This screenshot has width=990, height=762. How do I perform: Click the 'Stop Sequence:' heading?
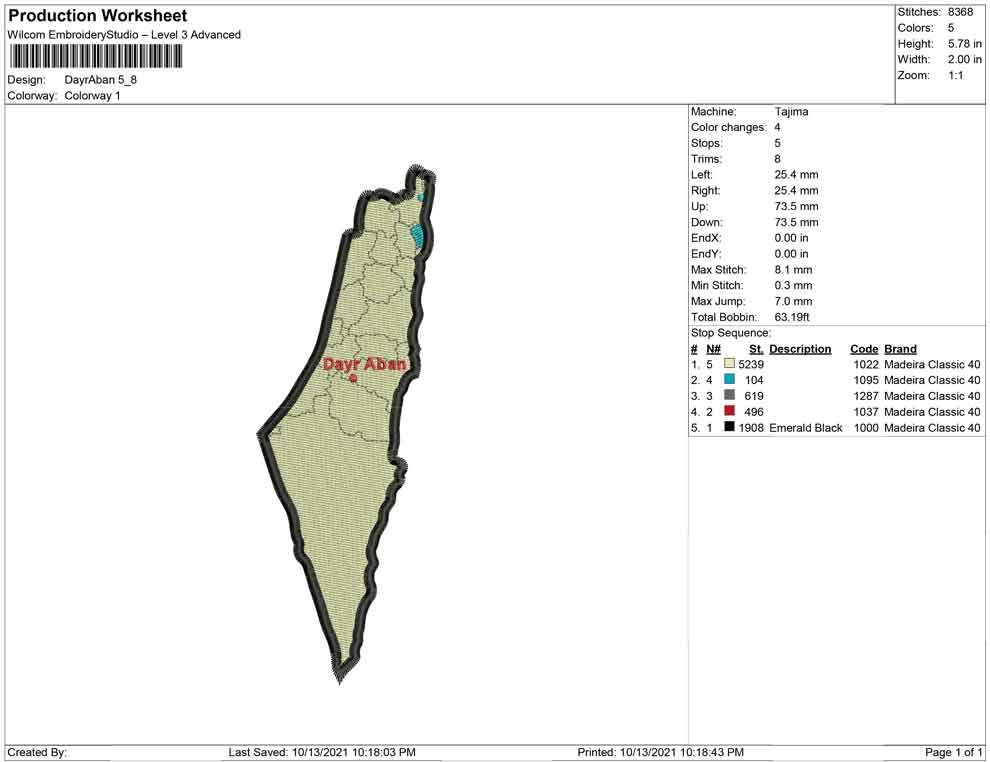tap(731, 333)
